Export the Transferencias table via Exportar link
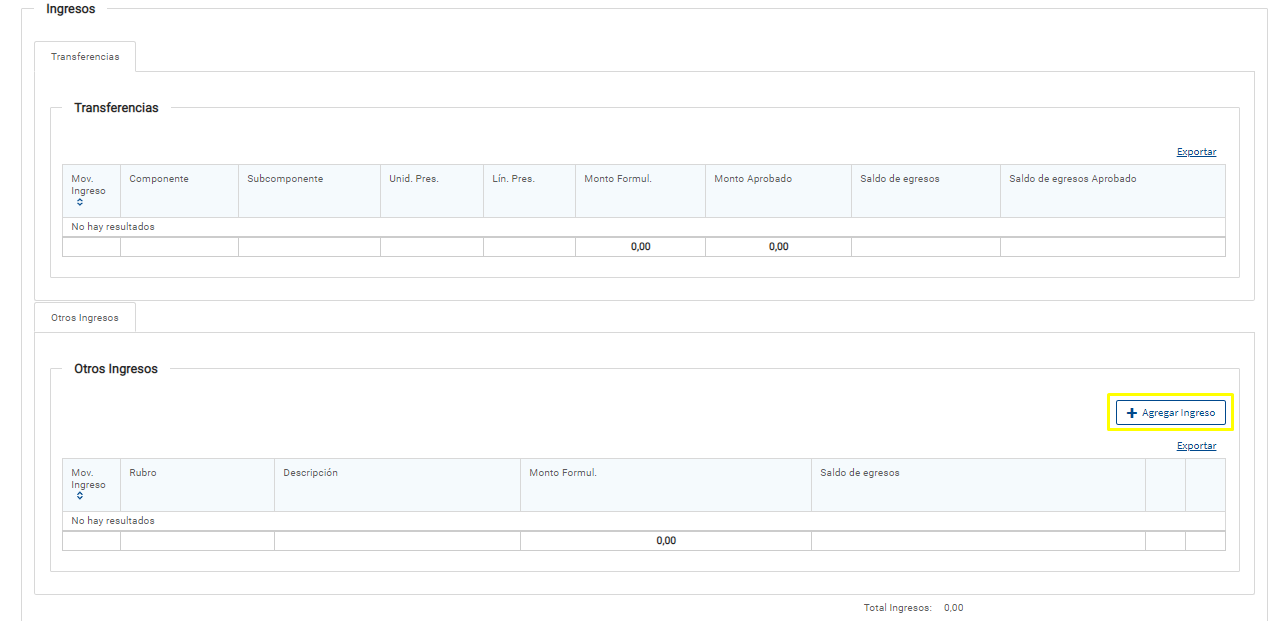Image resolution: width=1277 pixels, height=621 pixels. (x=1196, y=152)
